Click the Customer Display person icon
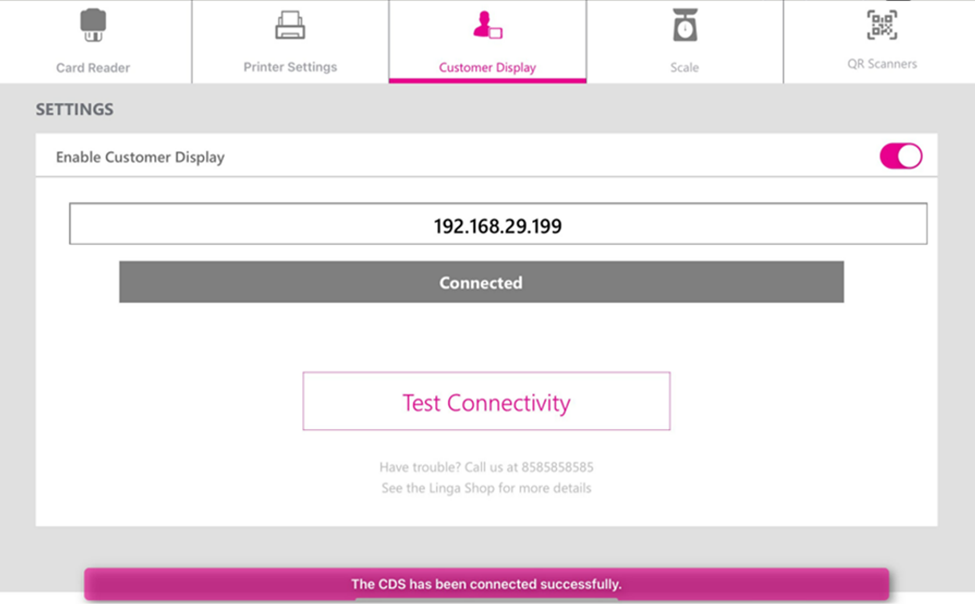This screenshot has width=975, height=604. [x=487, y=25]
